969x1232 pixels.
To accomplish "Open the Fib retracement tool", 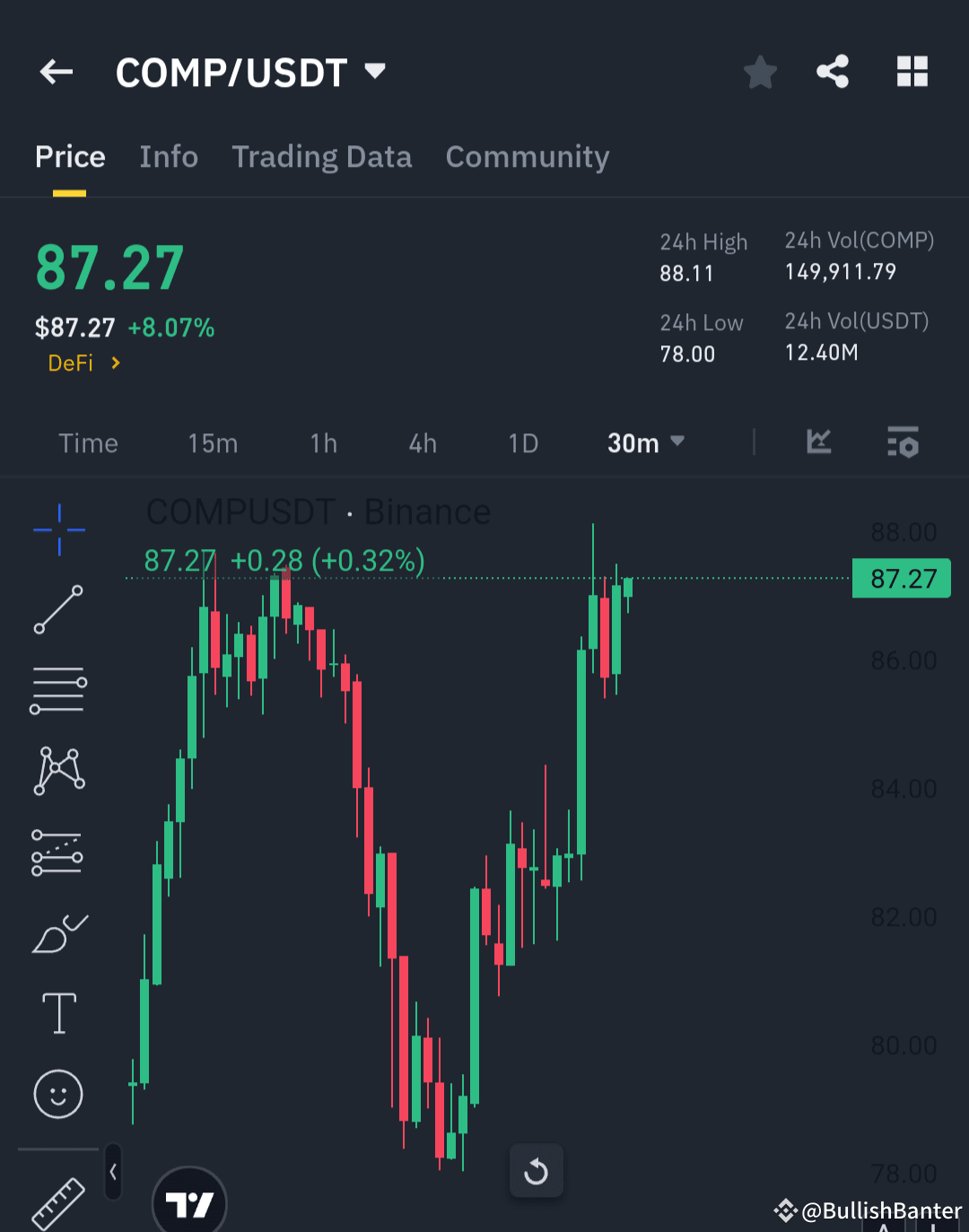I will pyautogui.click(x=58, y=690).
